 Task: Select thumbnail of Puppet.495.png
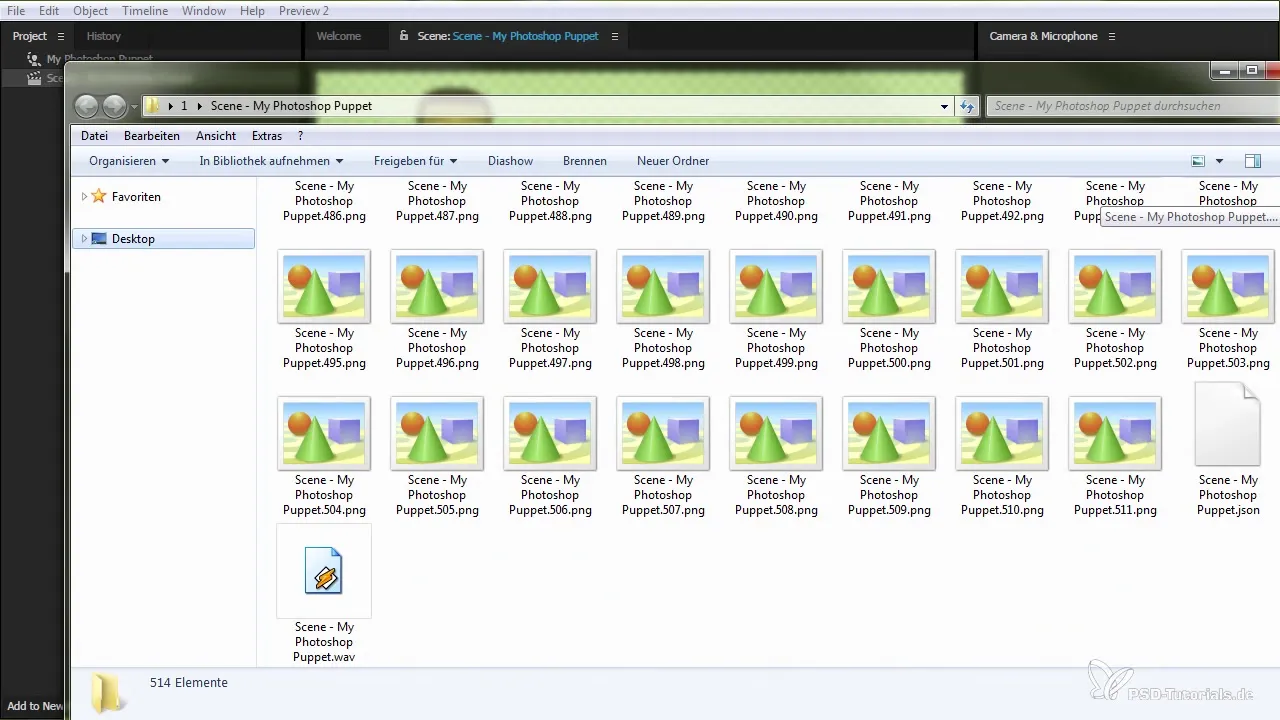click(324, 286)
